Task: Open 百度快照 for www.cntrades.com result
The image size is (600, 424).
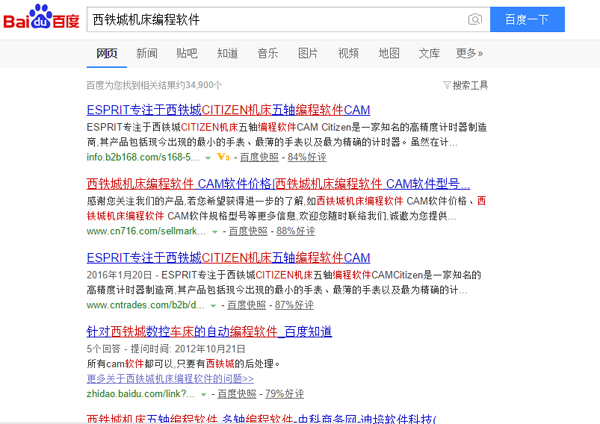Action: tap(246, 305)
